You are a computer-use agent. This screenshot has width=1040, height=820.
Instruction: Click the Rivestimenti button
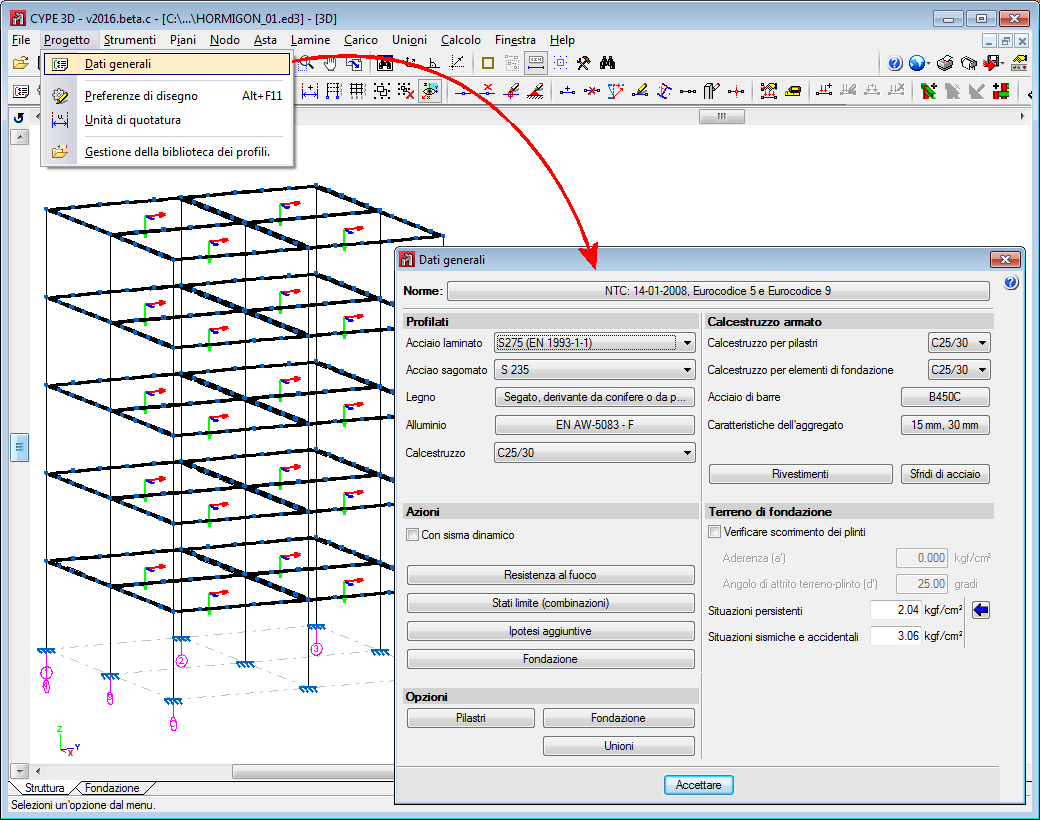click(x=801, y=474)
